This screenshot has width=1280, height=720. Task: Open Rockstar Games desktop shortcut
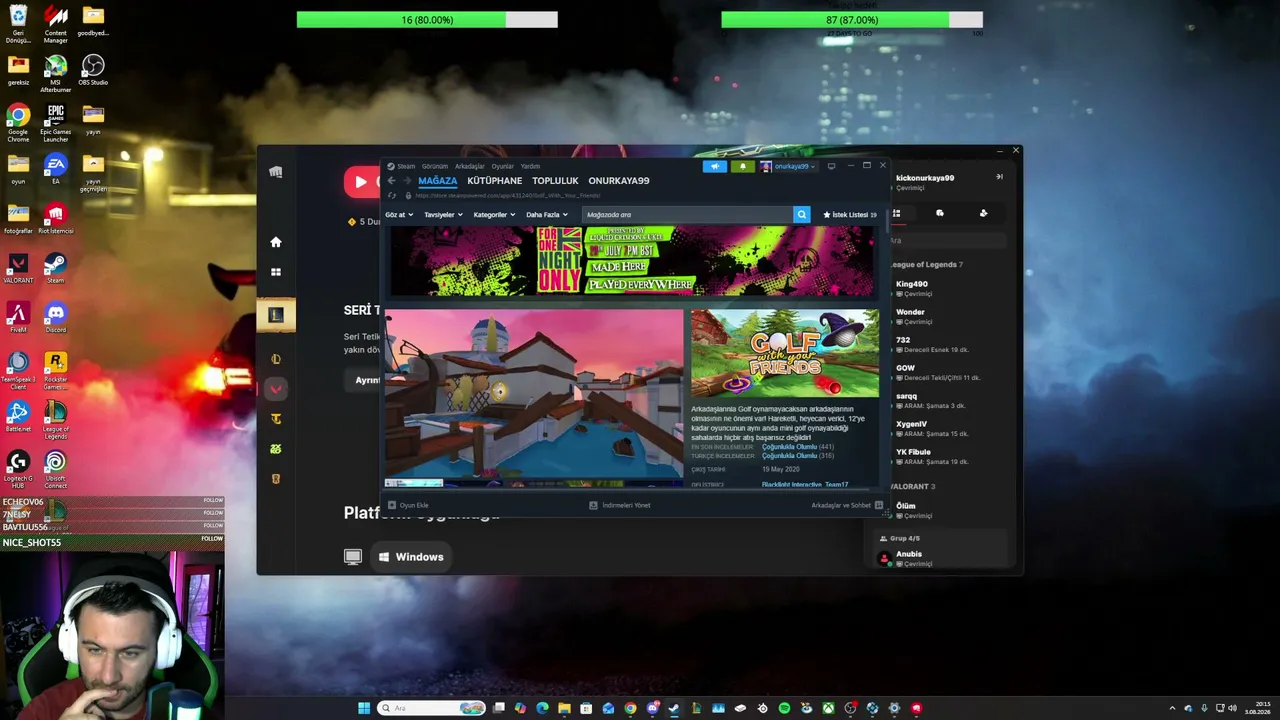click(x=56, y=371)
